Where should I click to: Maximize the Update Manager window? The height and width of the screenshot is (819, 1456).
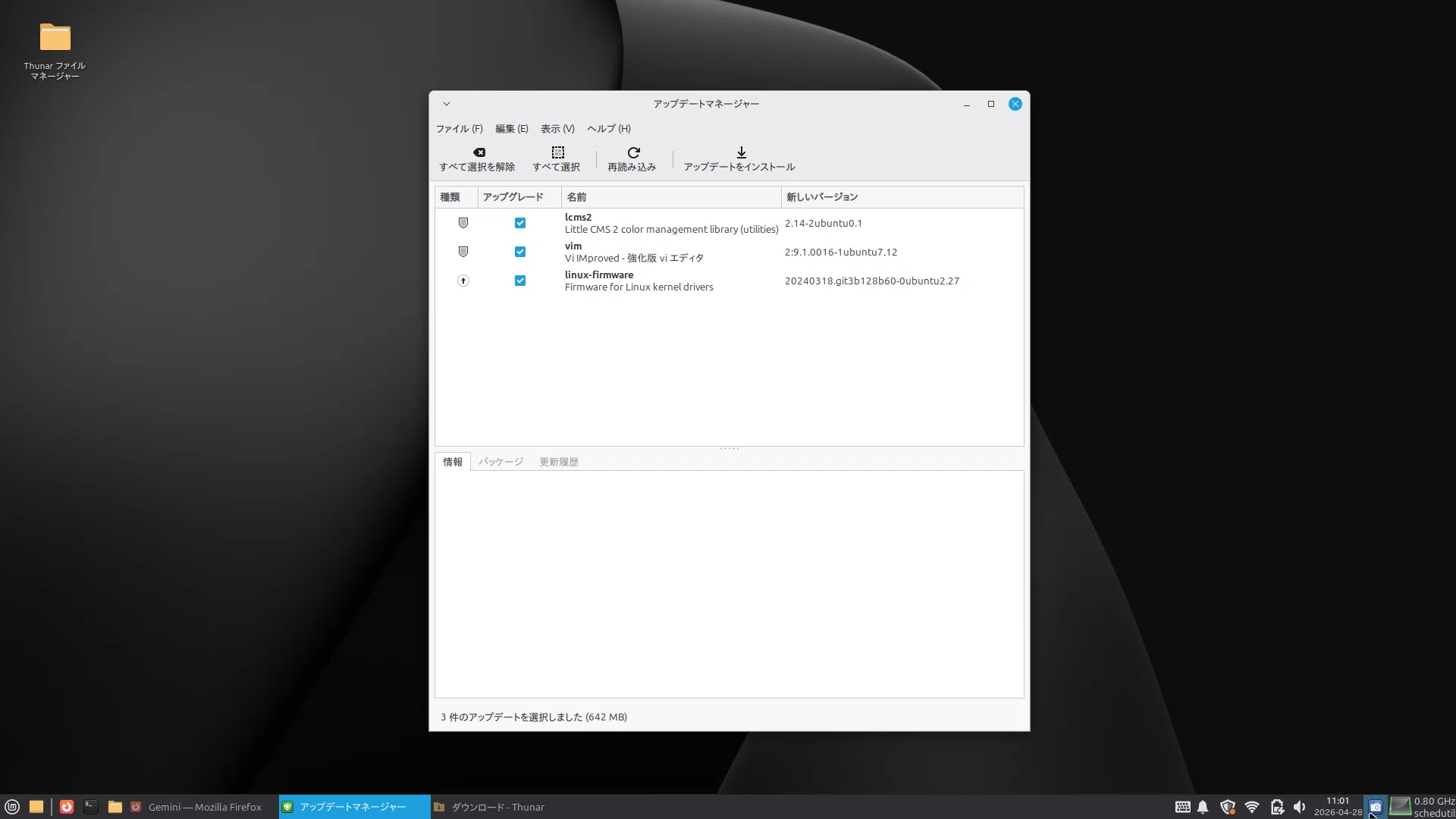(x=991, y=104)
